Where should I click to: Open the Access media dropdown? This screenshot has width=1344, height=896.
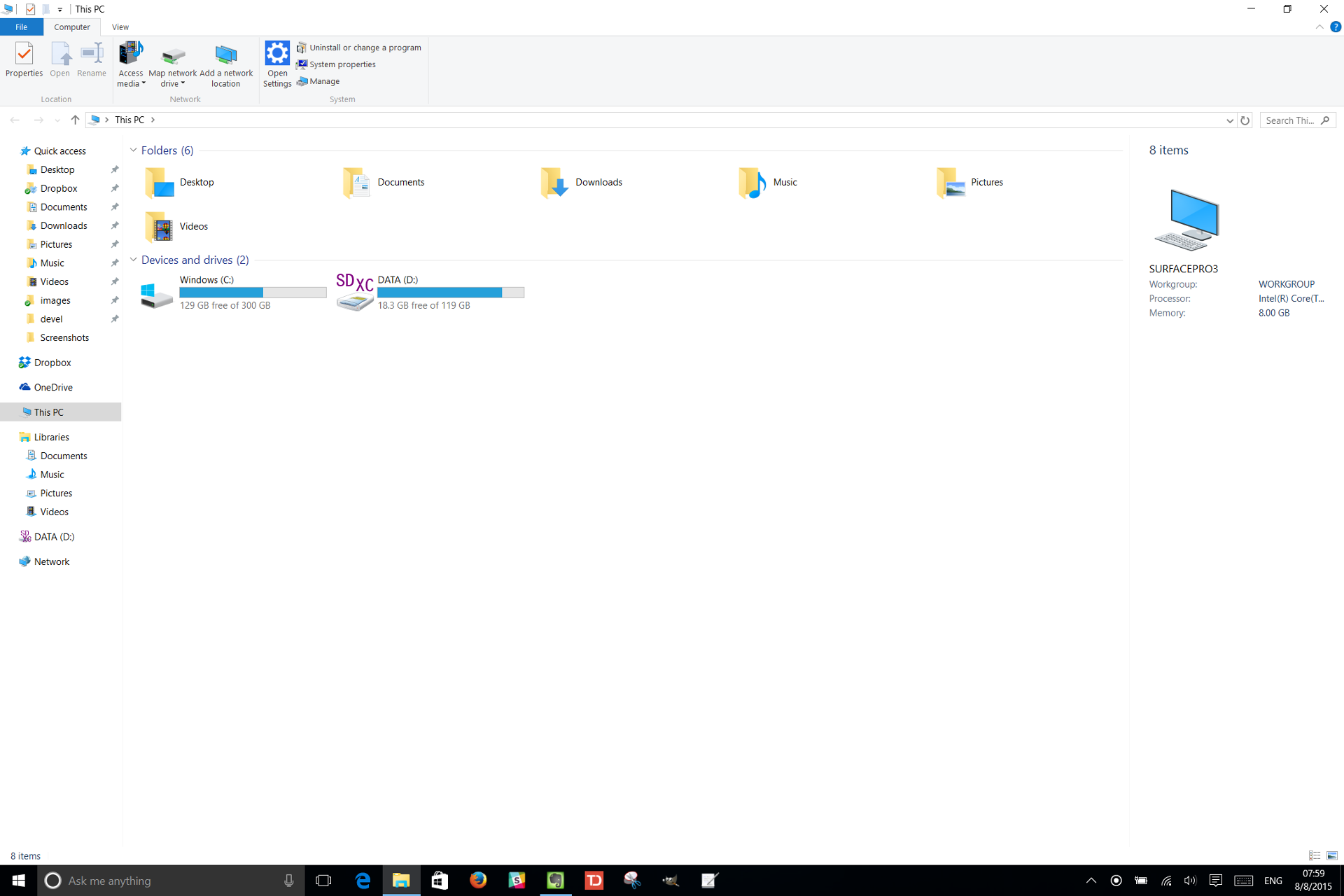pos(131,78)
